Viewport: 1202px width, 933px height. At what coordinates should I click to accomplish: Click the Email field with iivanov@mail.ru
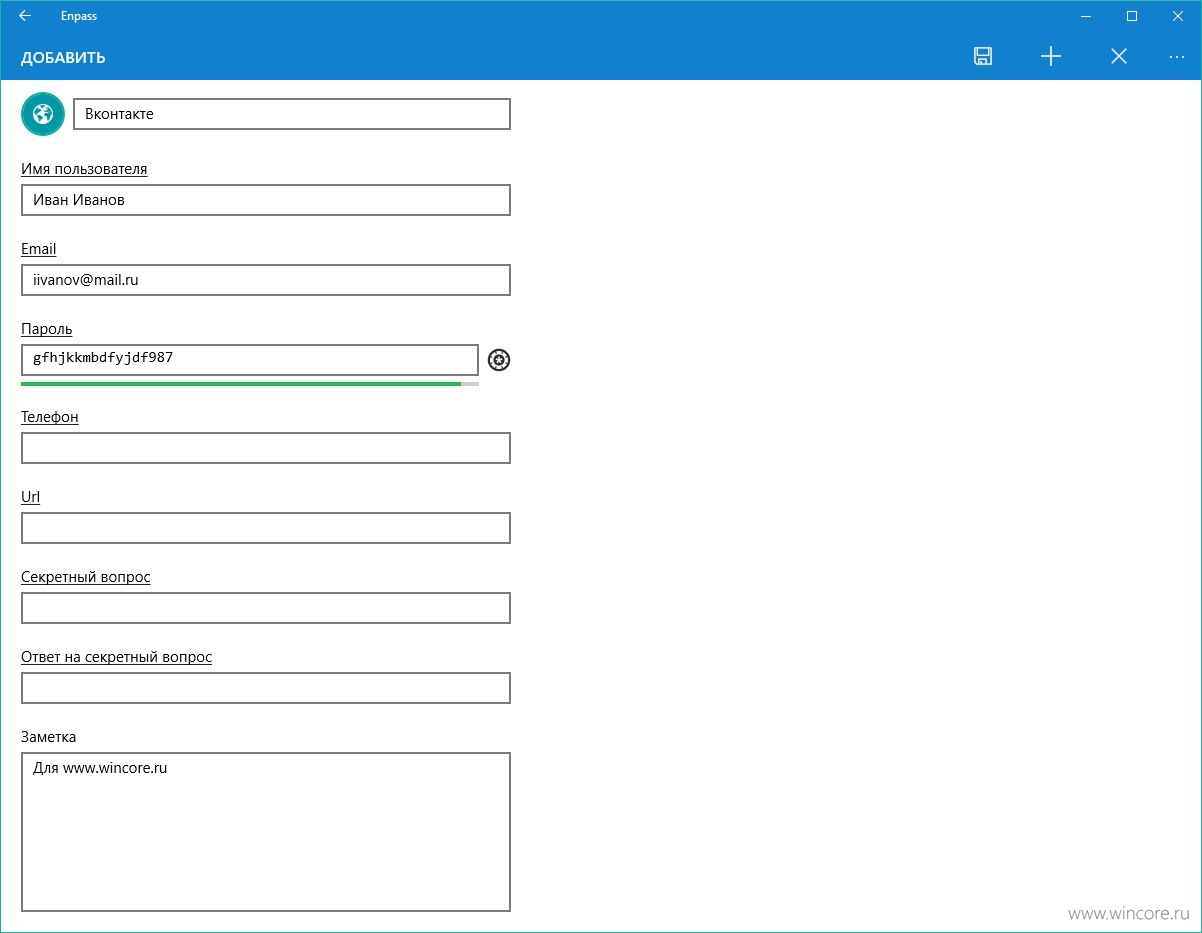pyautogui.click(x=266, y=280)
